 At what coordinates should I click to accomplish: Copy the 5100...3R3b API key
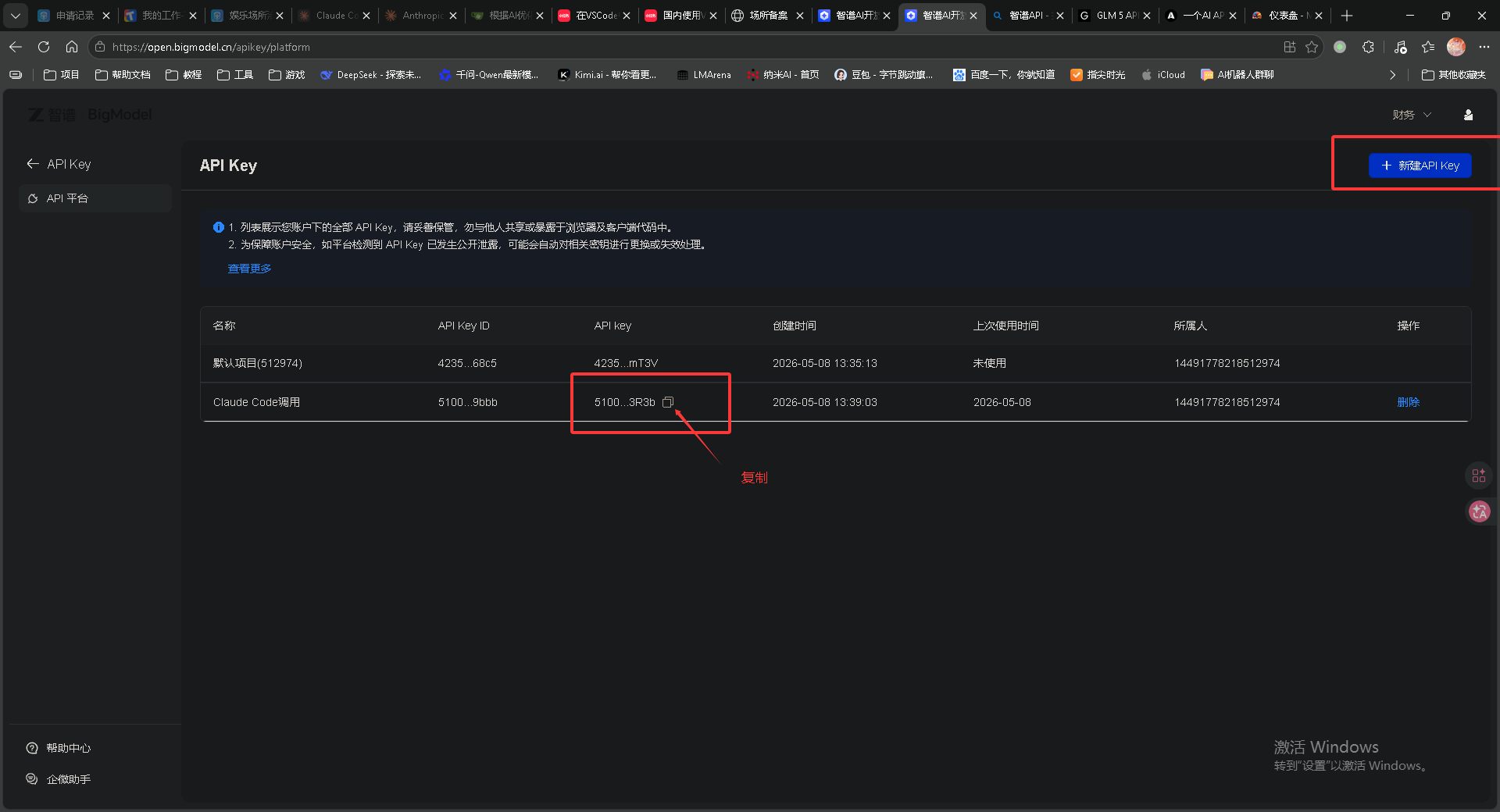668,402
